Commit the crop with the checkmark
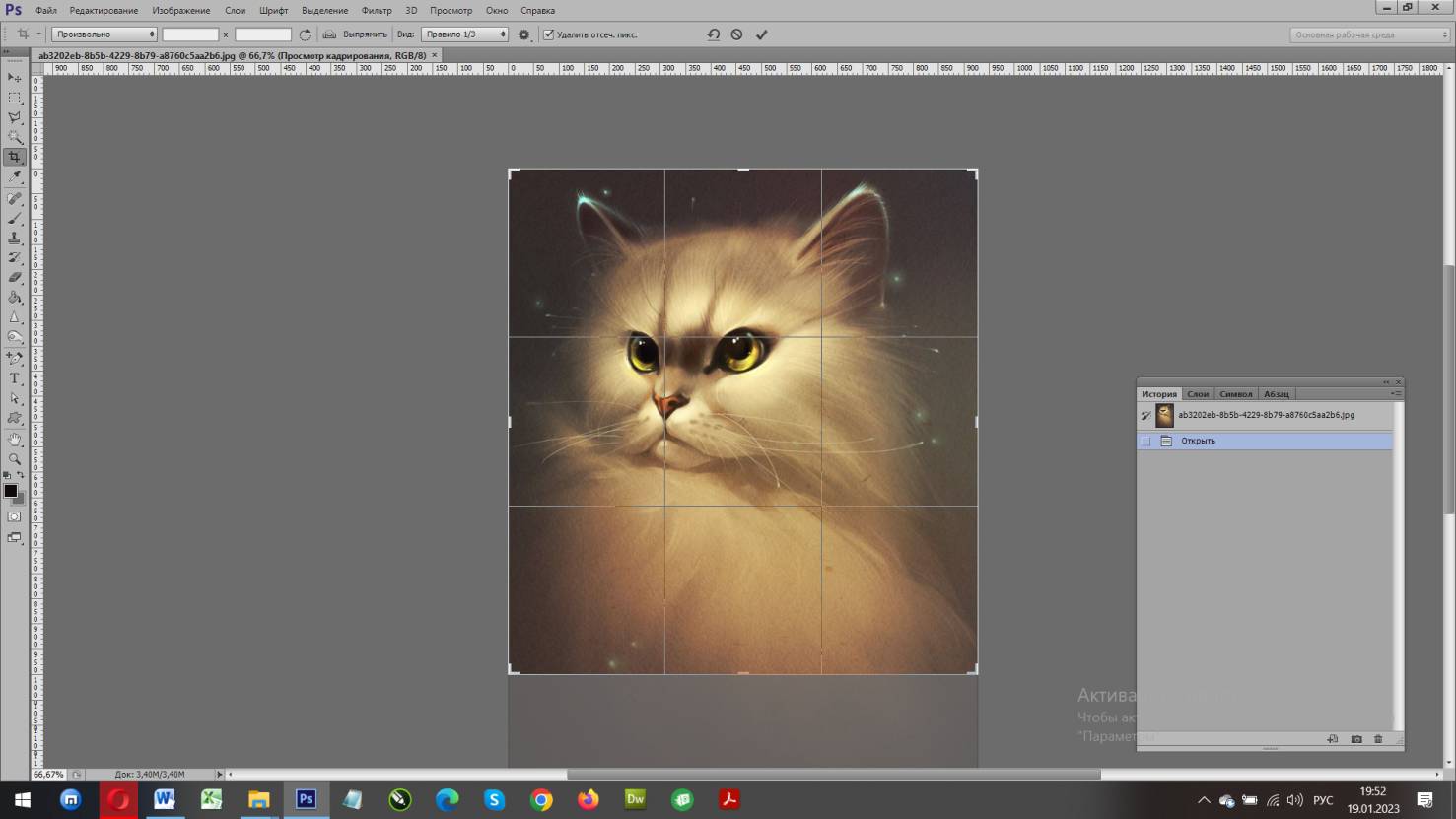 point(761,34)
